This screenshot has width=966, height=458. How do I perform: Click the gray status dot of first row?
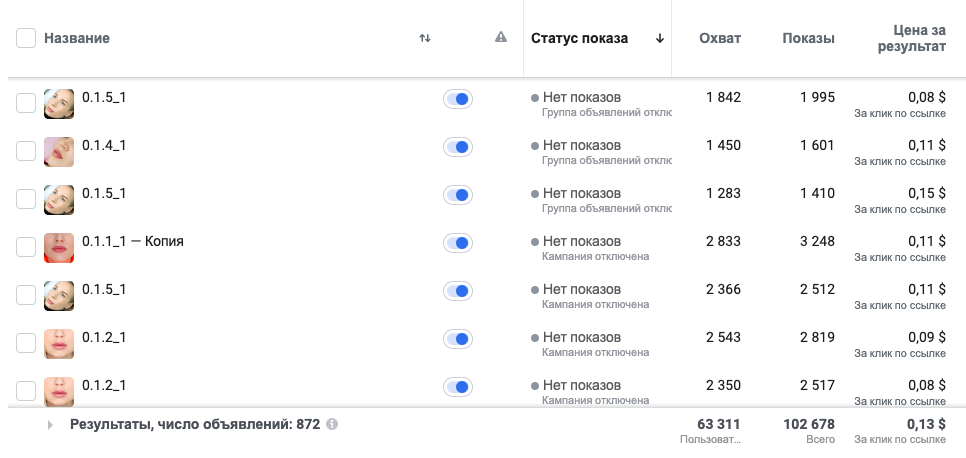[535, 98]
